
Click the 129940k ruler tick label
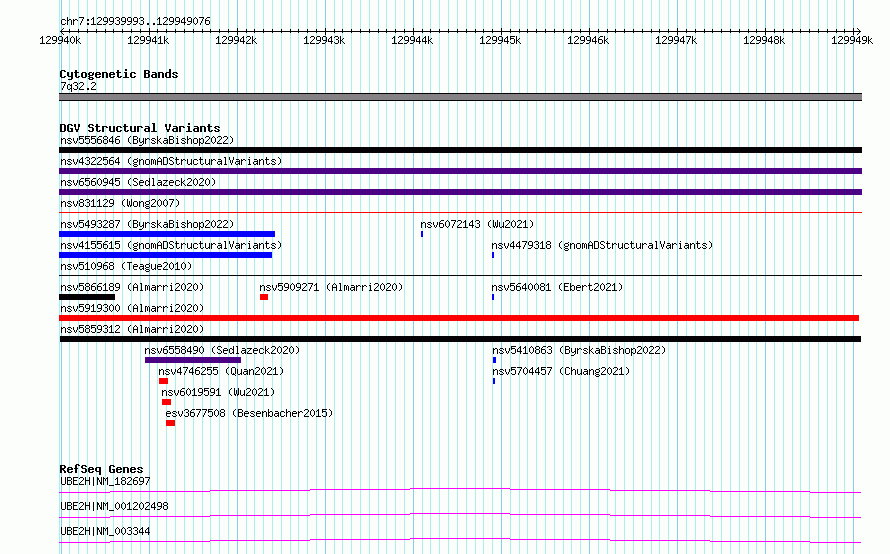[x=60, y=40]
